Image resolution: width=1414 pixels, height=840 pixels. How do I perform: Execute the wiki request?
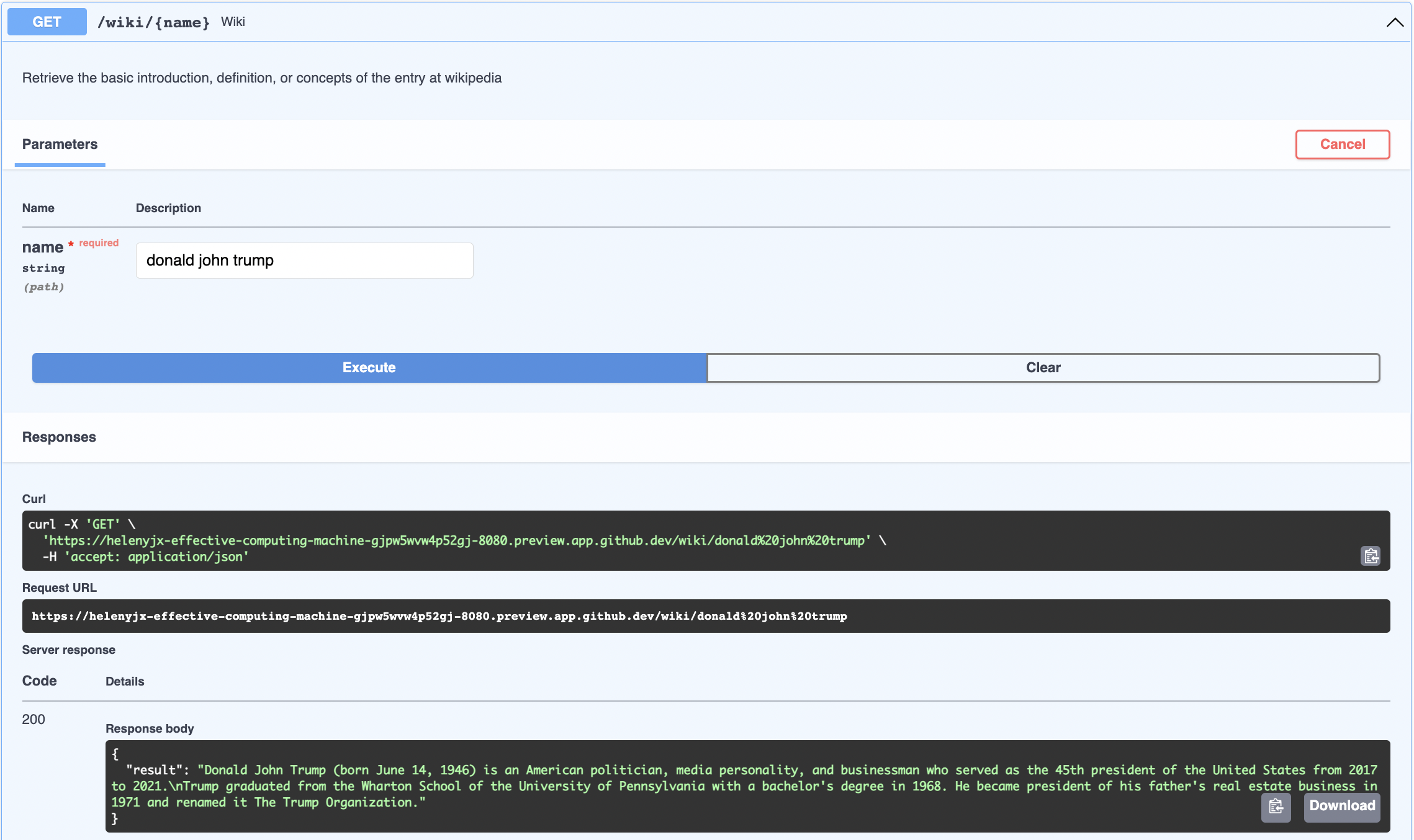click(369, 367)
